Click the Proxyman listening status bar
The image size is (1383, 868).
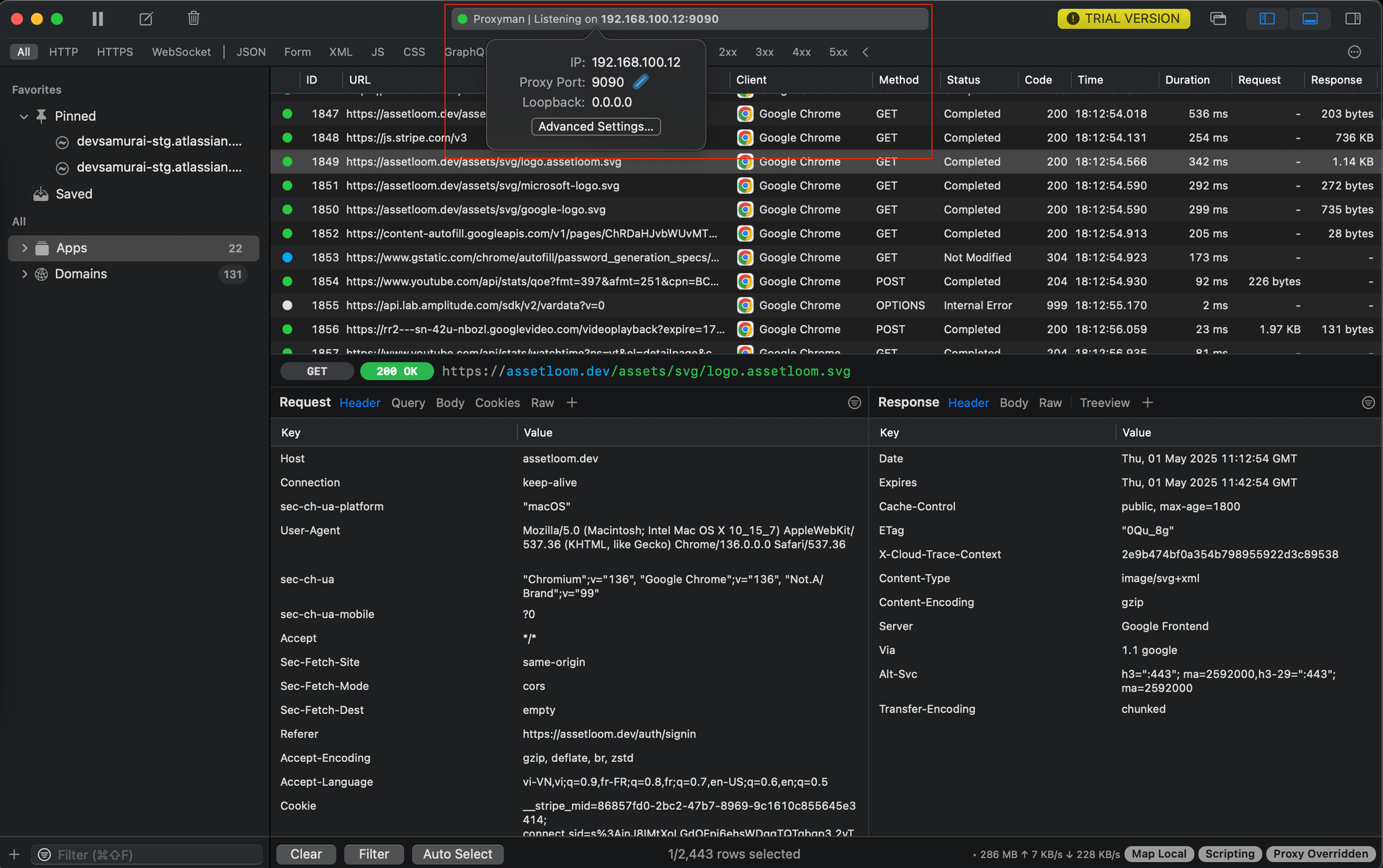point(689,19)
